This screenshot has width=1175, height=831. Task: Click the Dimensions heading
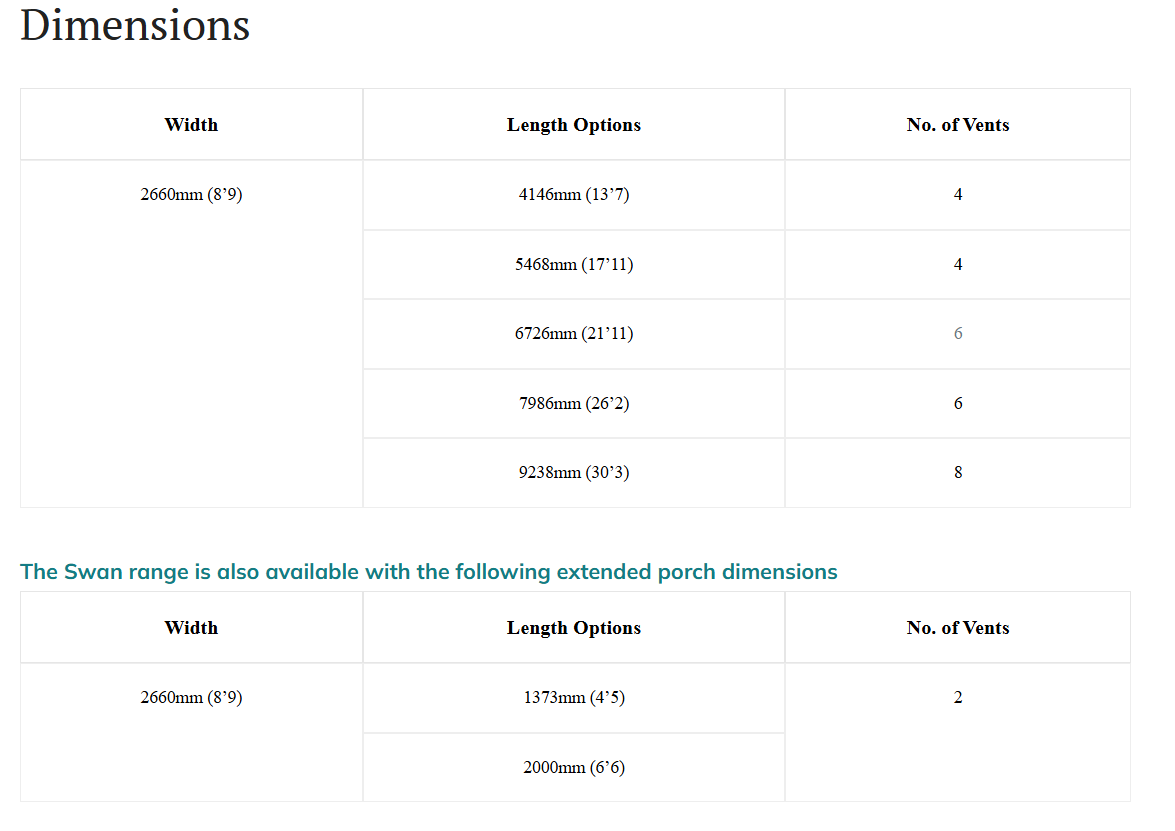[135, 25]
